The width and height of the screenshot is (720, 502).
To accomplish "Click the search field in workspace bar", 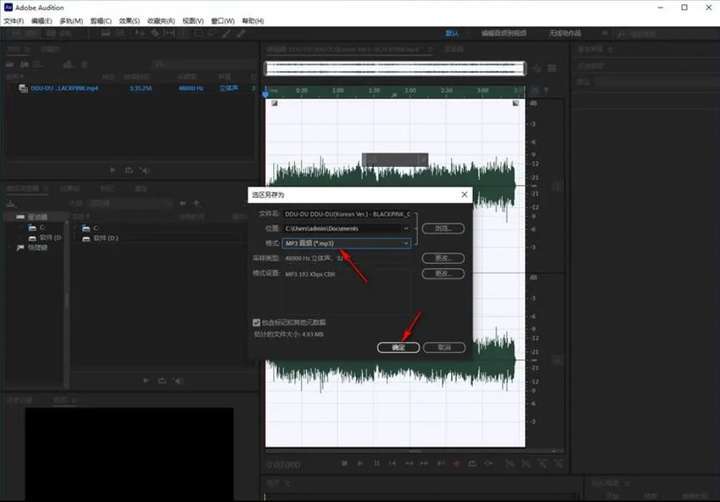I will pyautogui.click(x=664, y=34).
